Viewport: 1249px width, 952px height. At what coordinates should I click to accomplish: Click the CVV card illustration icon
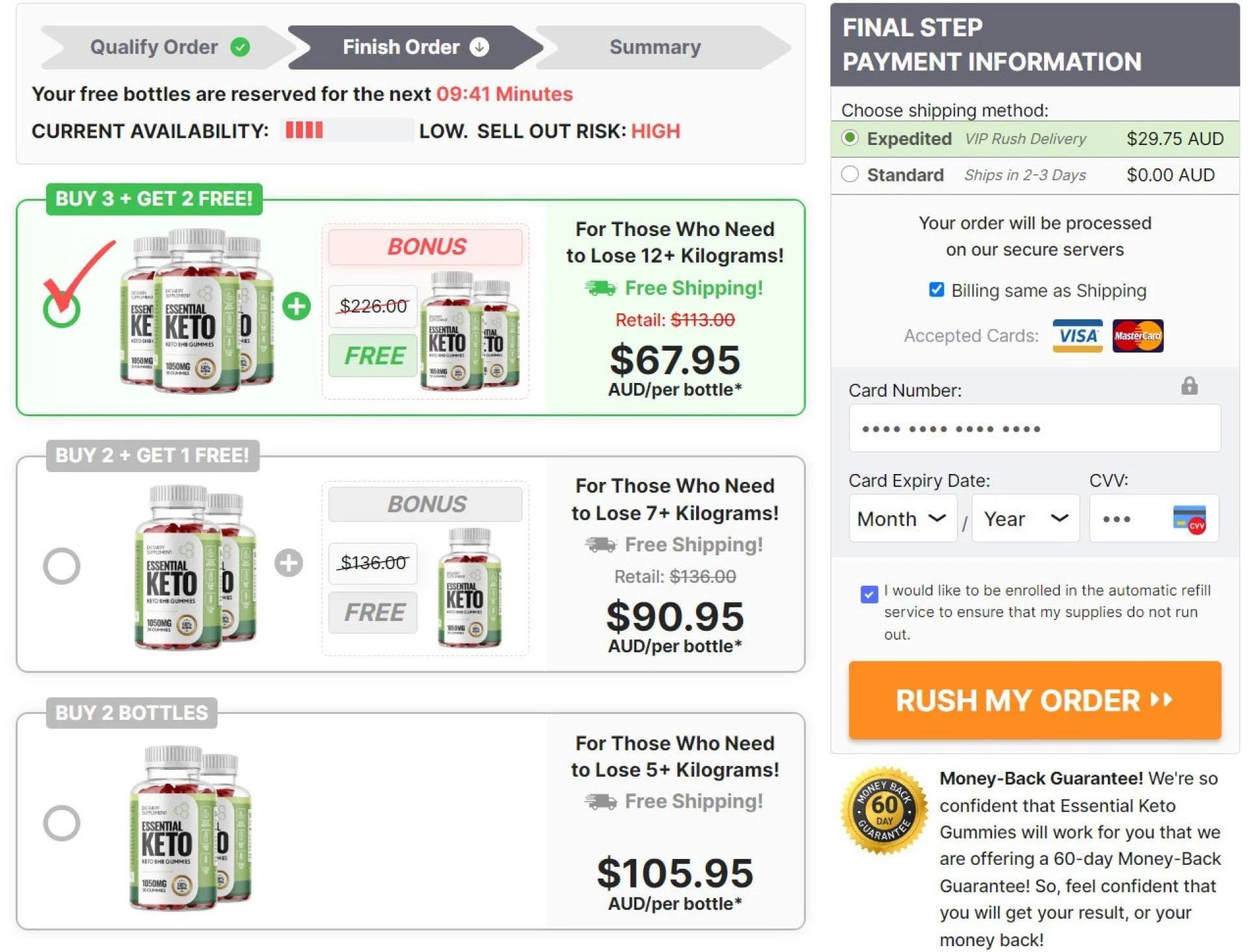[1188, 518]
